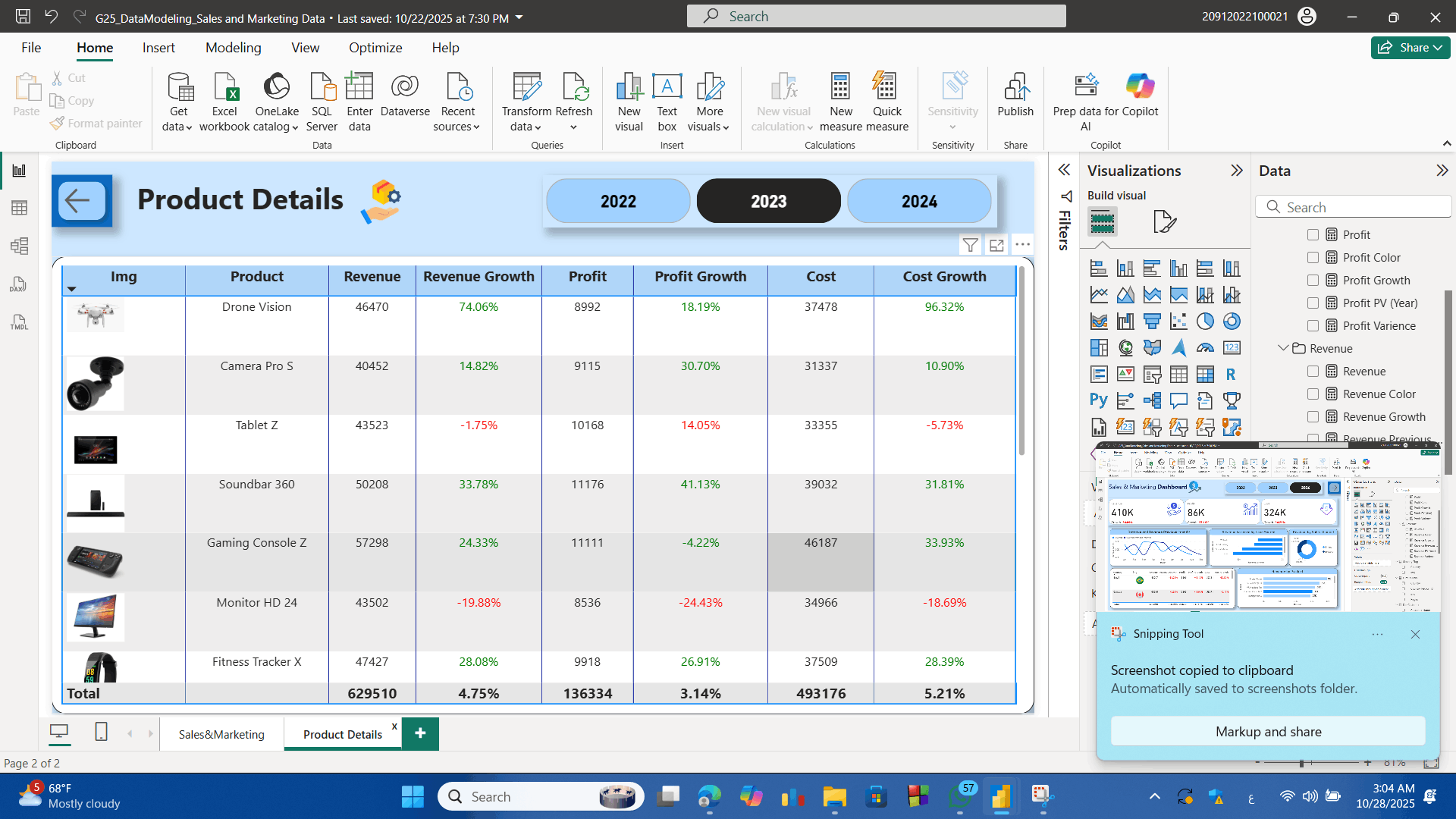This screenshot has height=819, width=1456.
Task: Switch to Model view
Action: pyautogui.click(x=19, y=246)
